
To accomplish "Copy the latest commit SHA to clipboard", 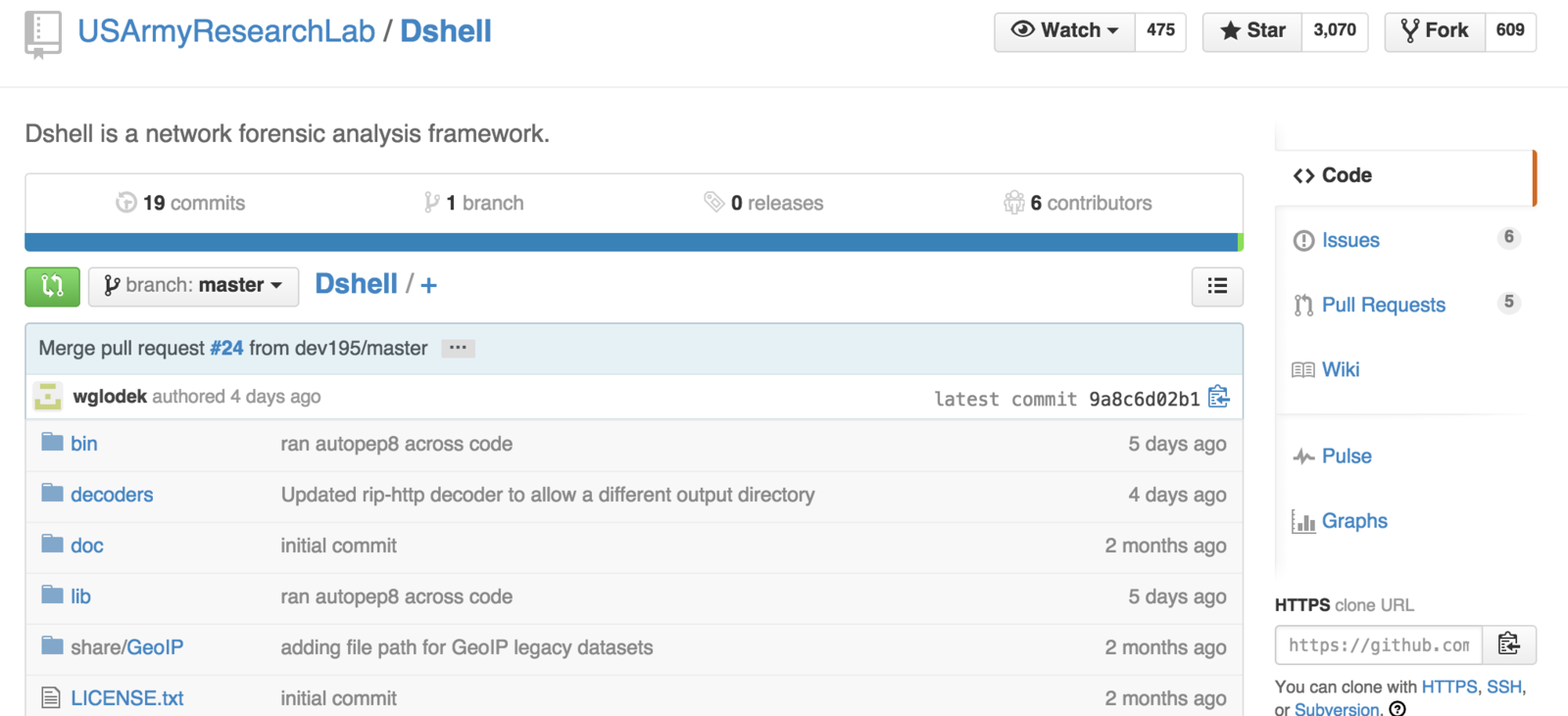I will pos(1219,397).
